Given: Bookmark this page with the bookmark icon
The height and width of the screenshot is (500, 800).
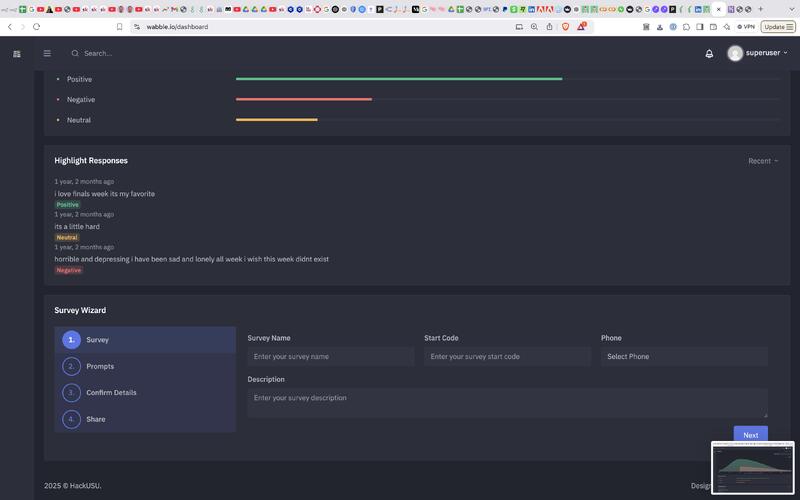Looking at the screenshot, I should (x=120, y=27).
